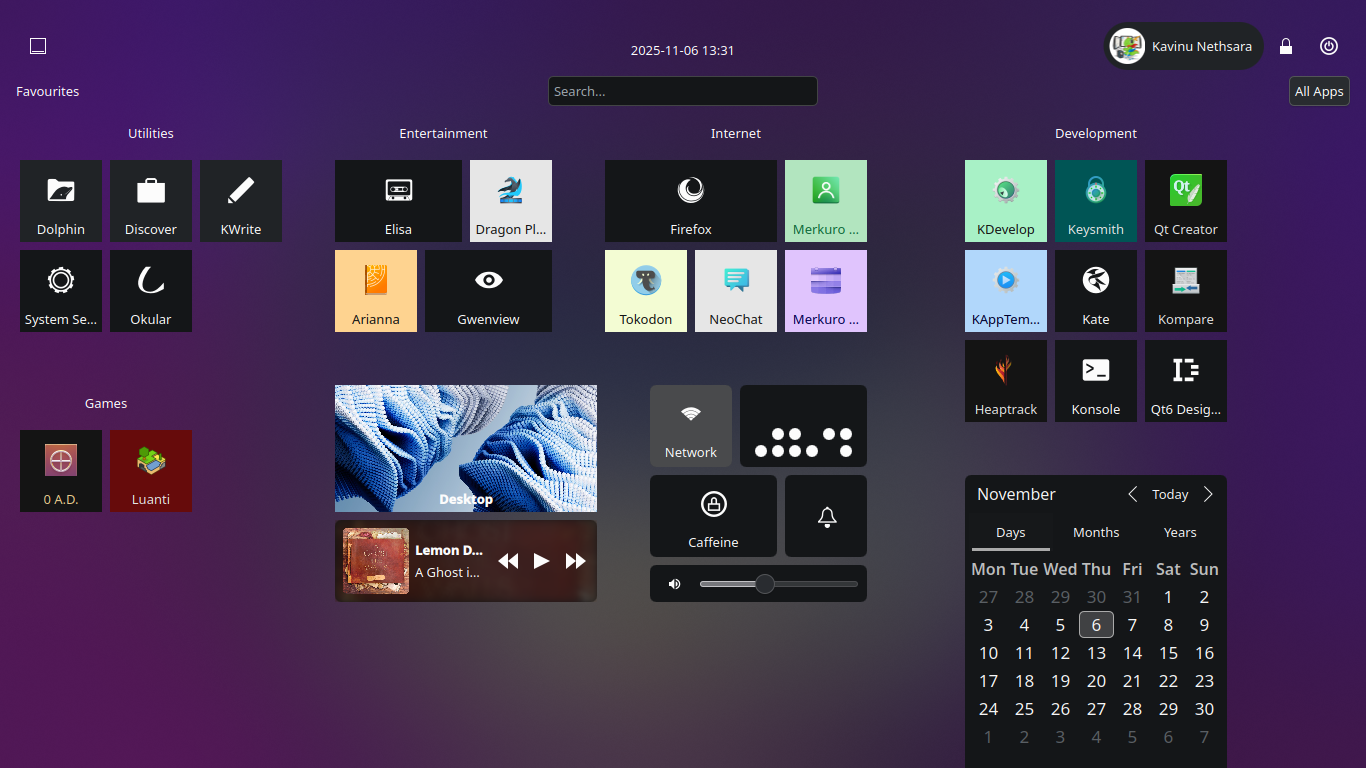The height and width of the screenshot is (768, 1366).
Task: Click the All Apps button
Action: tap(1319, 91)
